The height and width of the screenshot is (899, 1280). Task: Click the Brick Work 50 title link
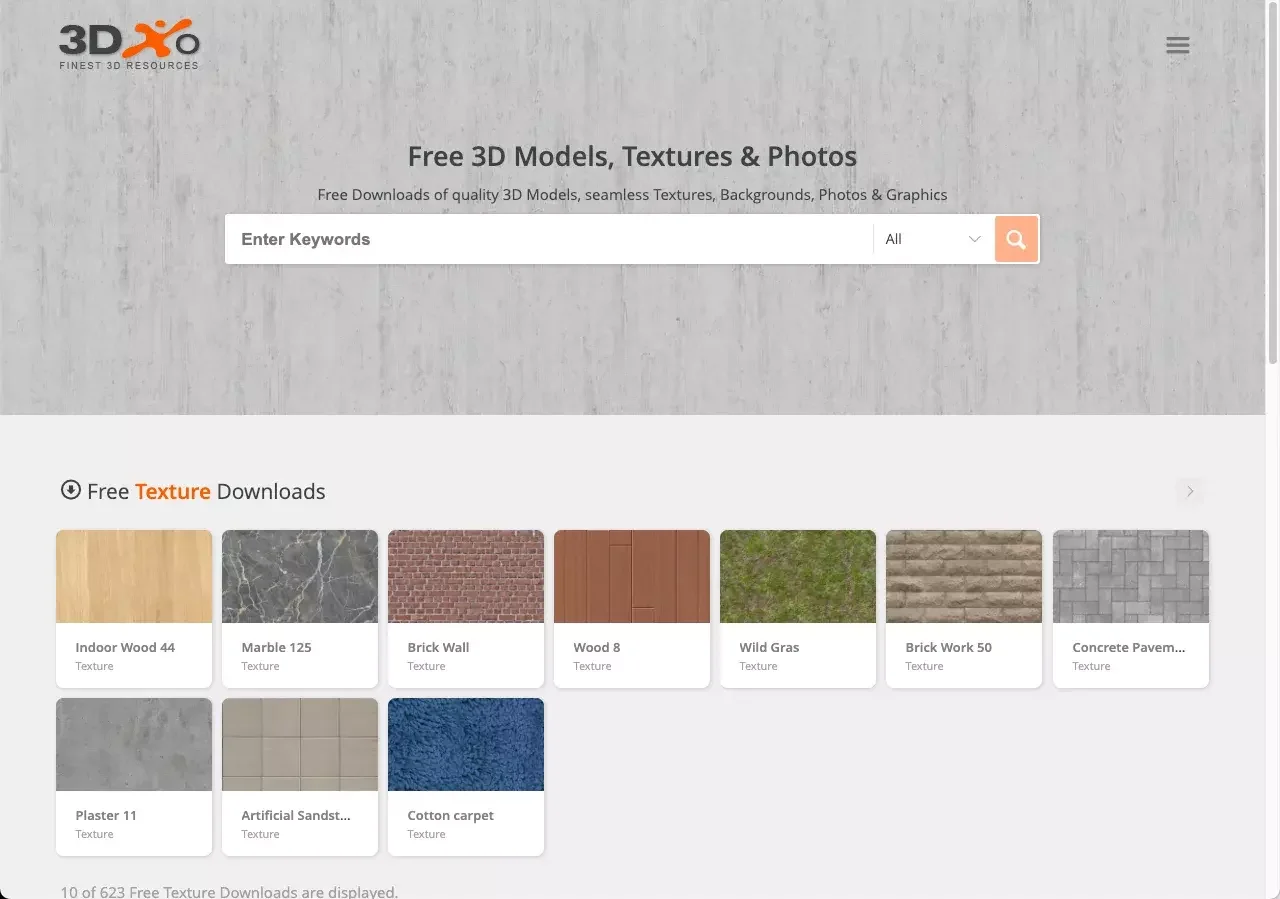pyautogui.click(x=948, y=647)
